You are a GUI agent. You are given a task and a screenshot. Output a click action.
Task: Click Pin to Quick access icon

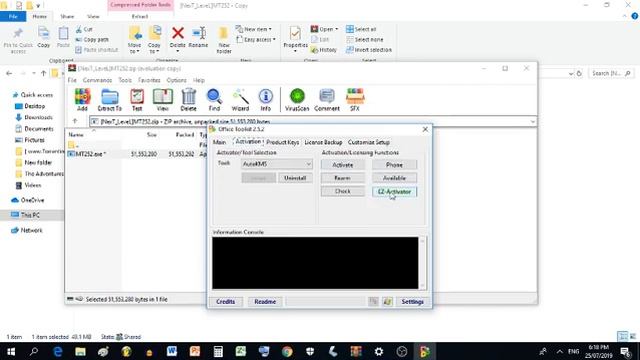(x=18, y=40)
